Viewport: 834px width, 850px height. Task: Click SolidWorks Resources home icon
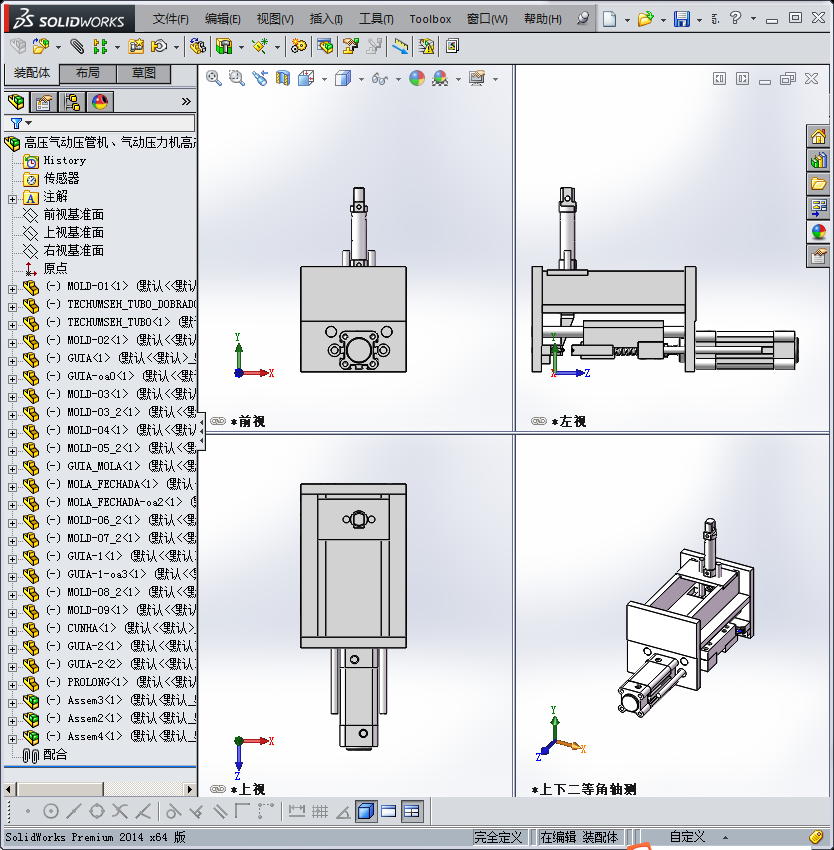(818, 136)
